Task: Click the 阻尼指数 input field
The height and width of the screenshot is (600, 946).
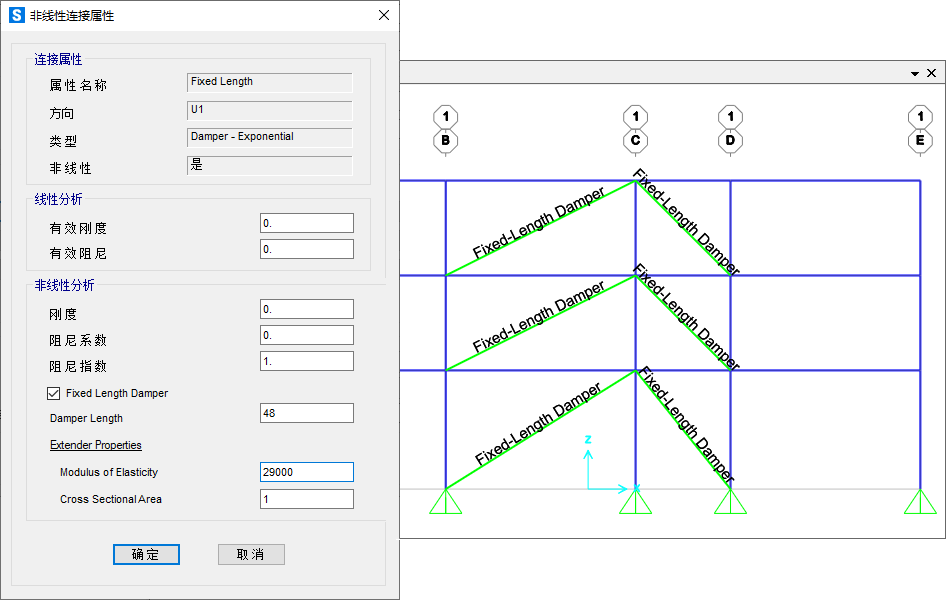Action: [x=306, y=361]
